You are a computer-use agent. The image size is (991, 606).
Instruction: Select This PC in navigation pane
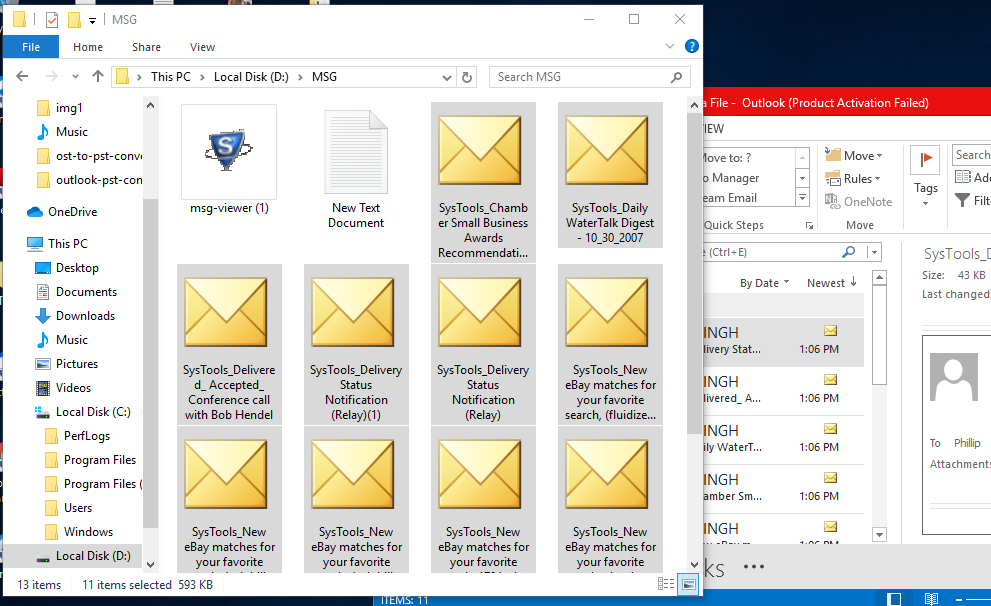57,243
